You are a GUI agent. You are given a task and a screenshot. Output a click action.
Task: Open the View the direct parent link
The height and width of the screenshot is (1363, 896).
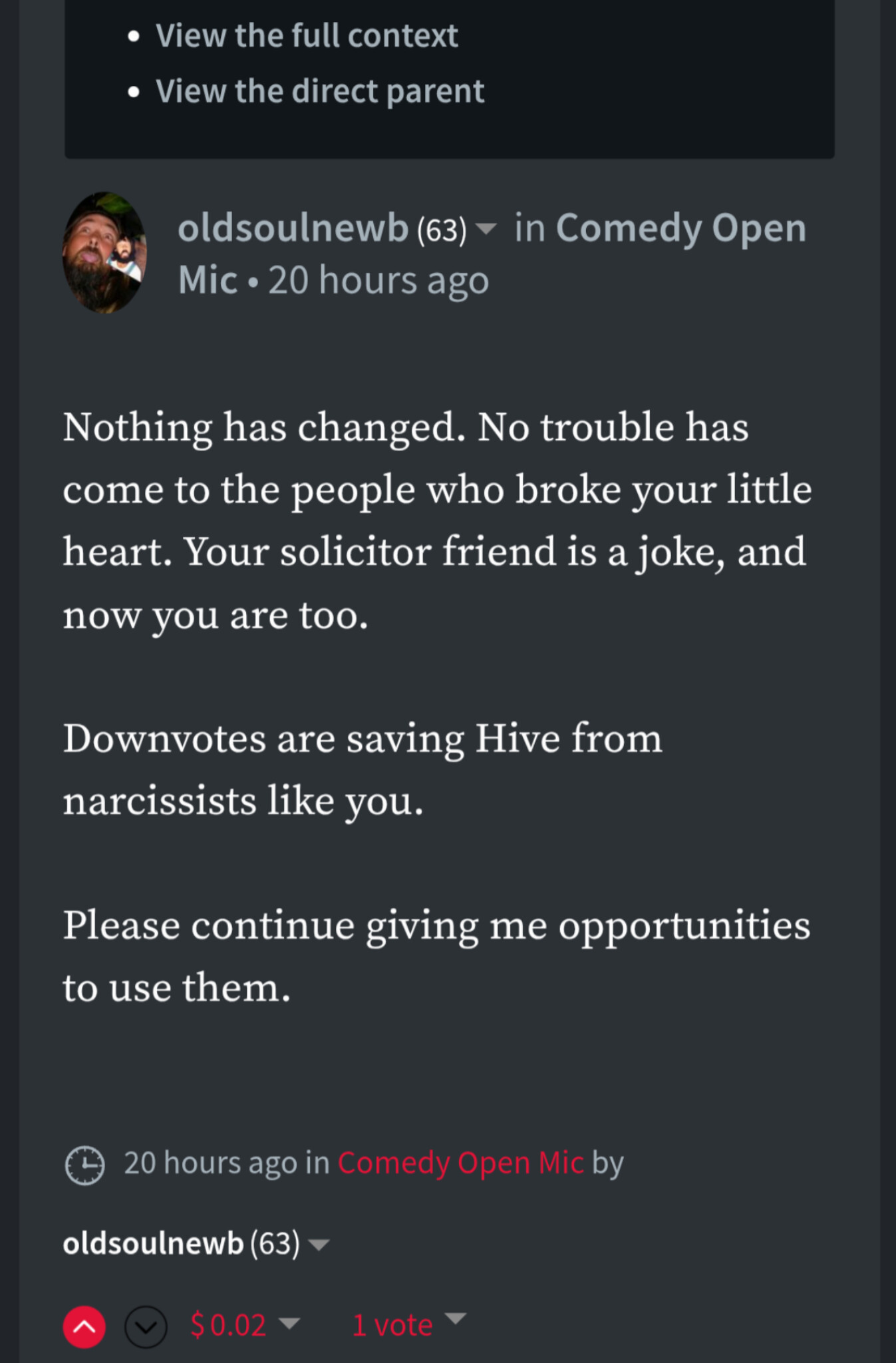tap(320, 91)
